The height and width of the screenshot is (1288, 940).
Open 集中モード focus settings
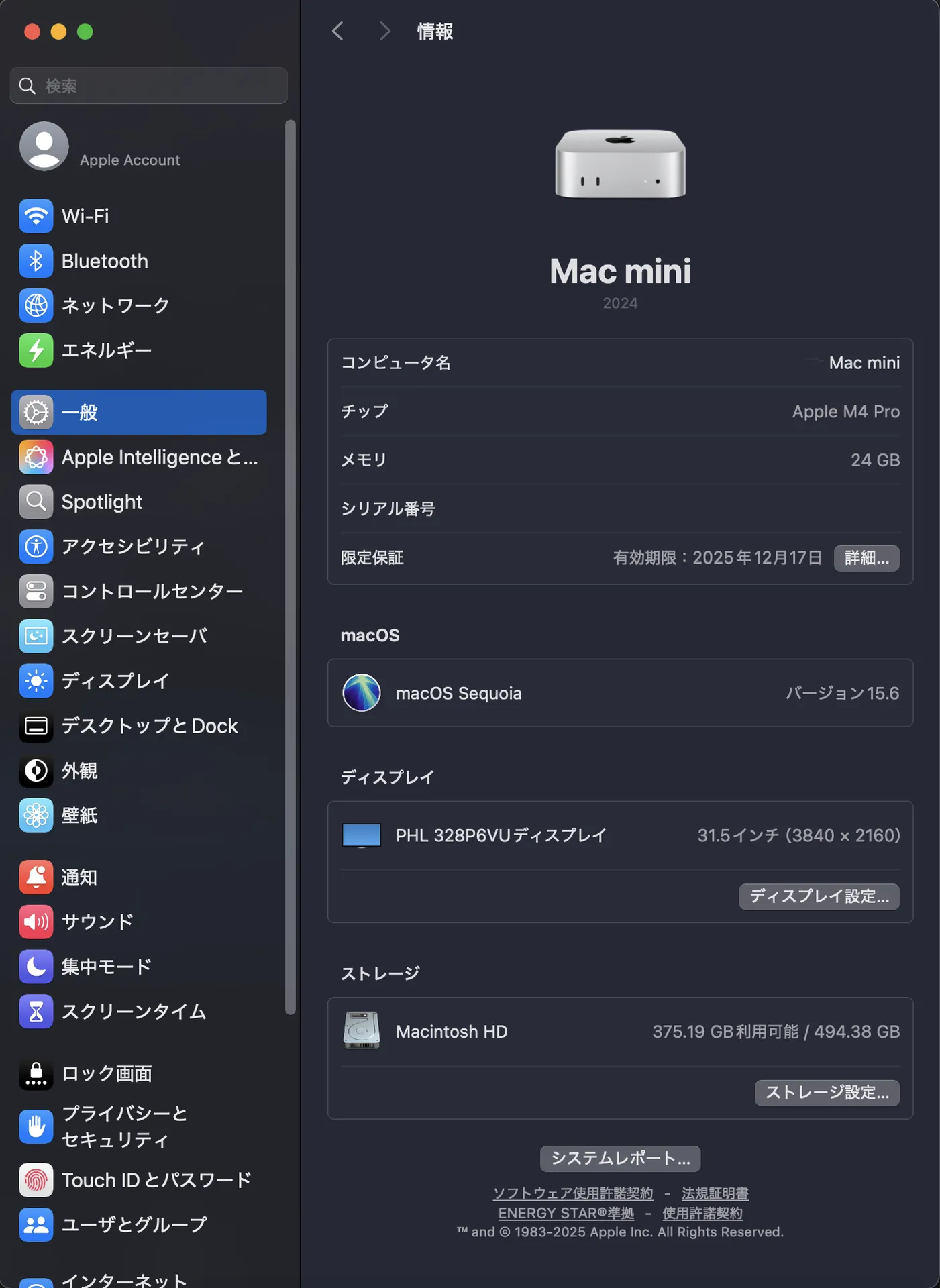tap(139, 967)
